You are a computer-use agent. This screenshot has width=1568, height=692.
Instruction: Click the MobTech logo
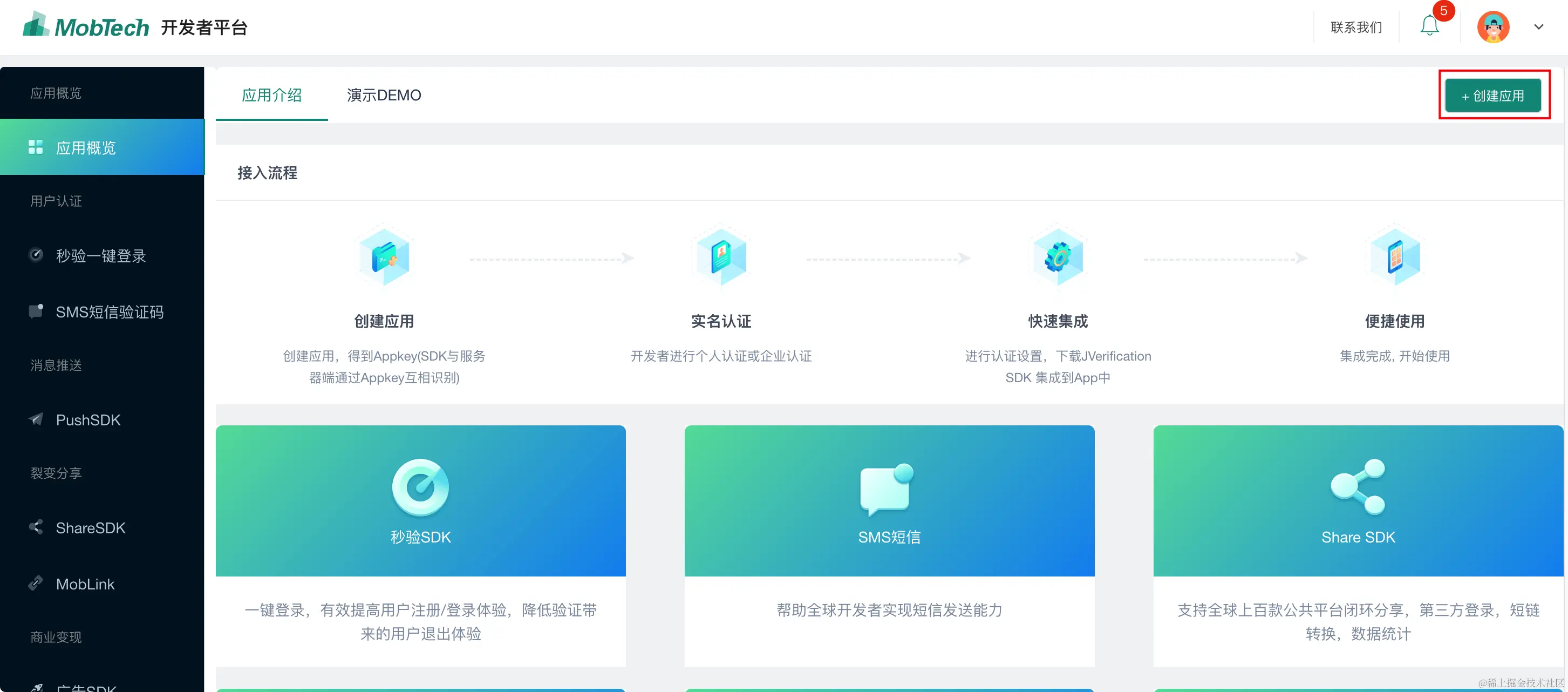86,27
